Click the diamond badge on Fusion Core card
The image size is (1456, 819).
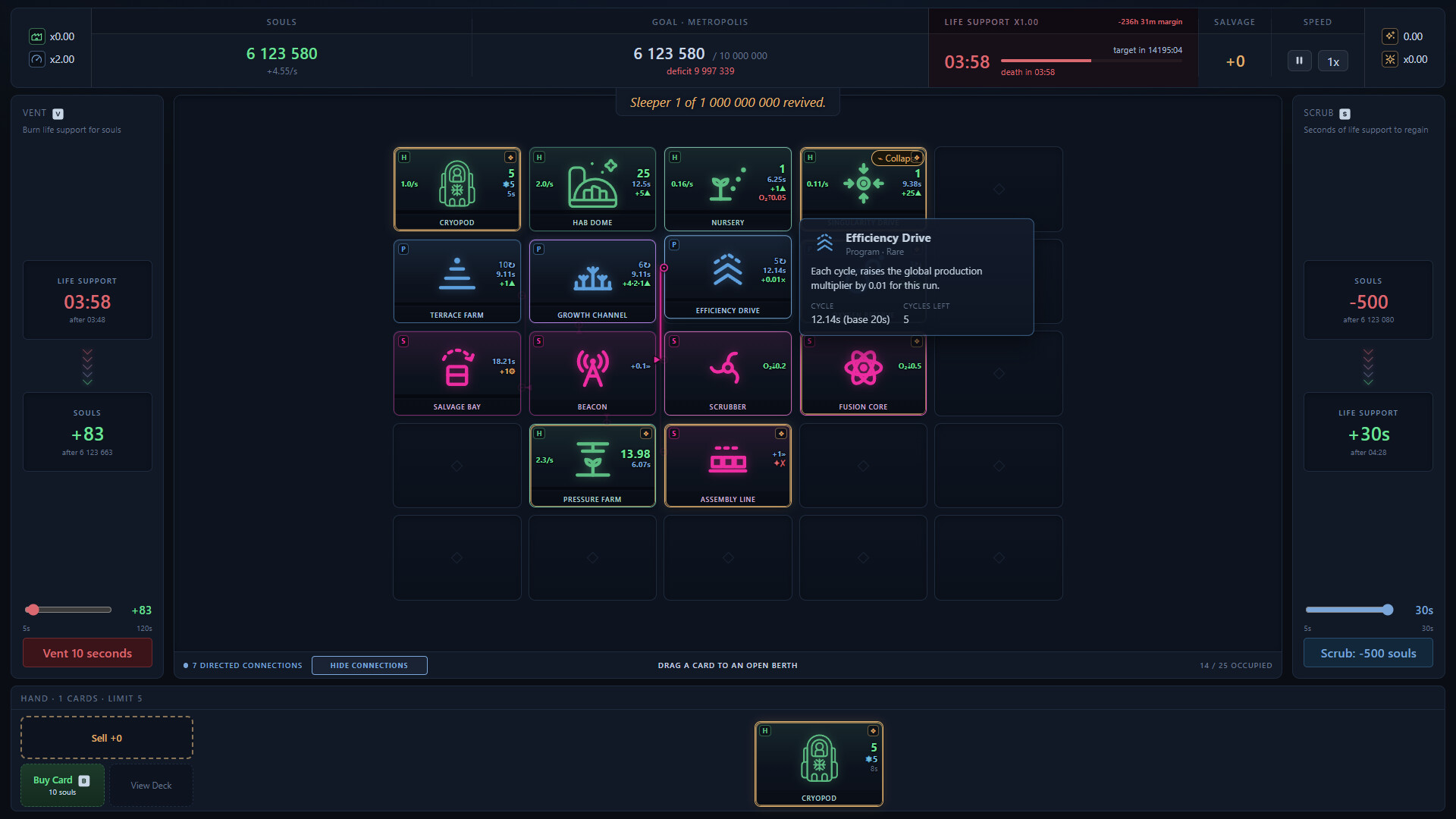(917, 342)
